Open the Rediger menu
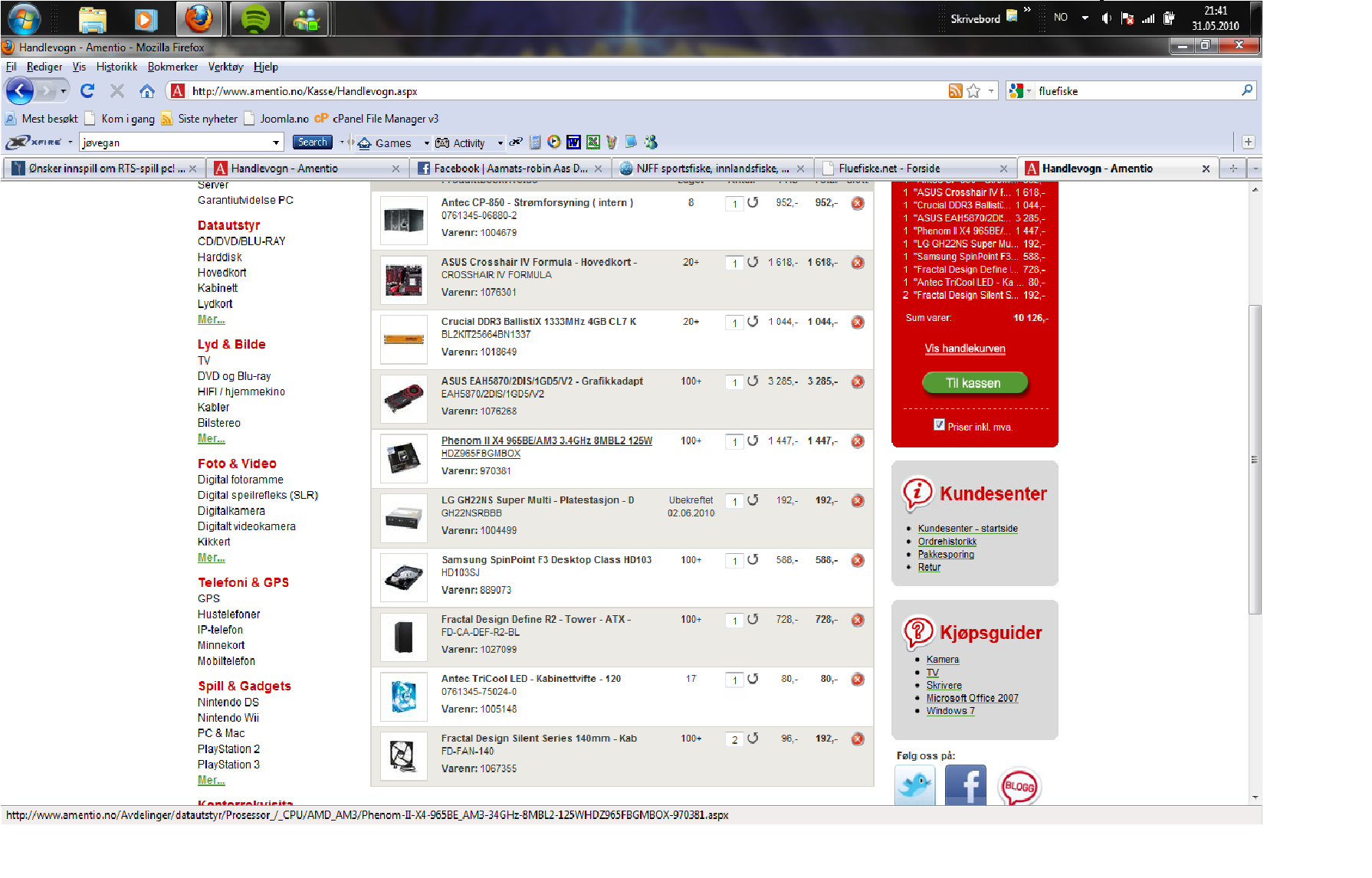This screenshot has width=1372, height=878. tap(44, 67)
